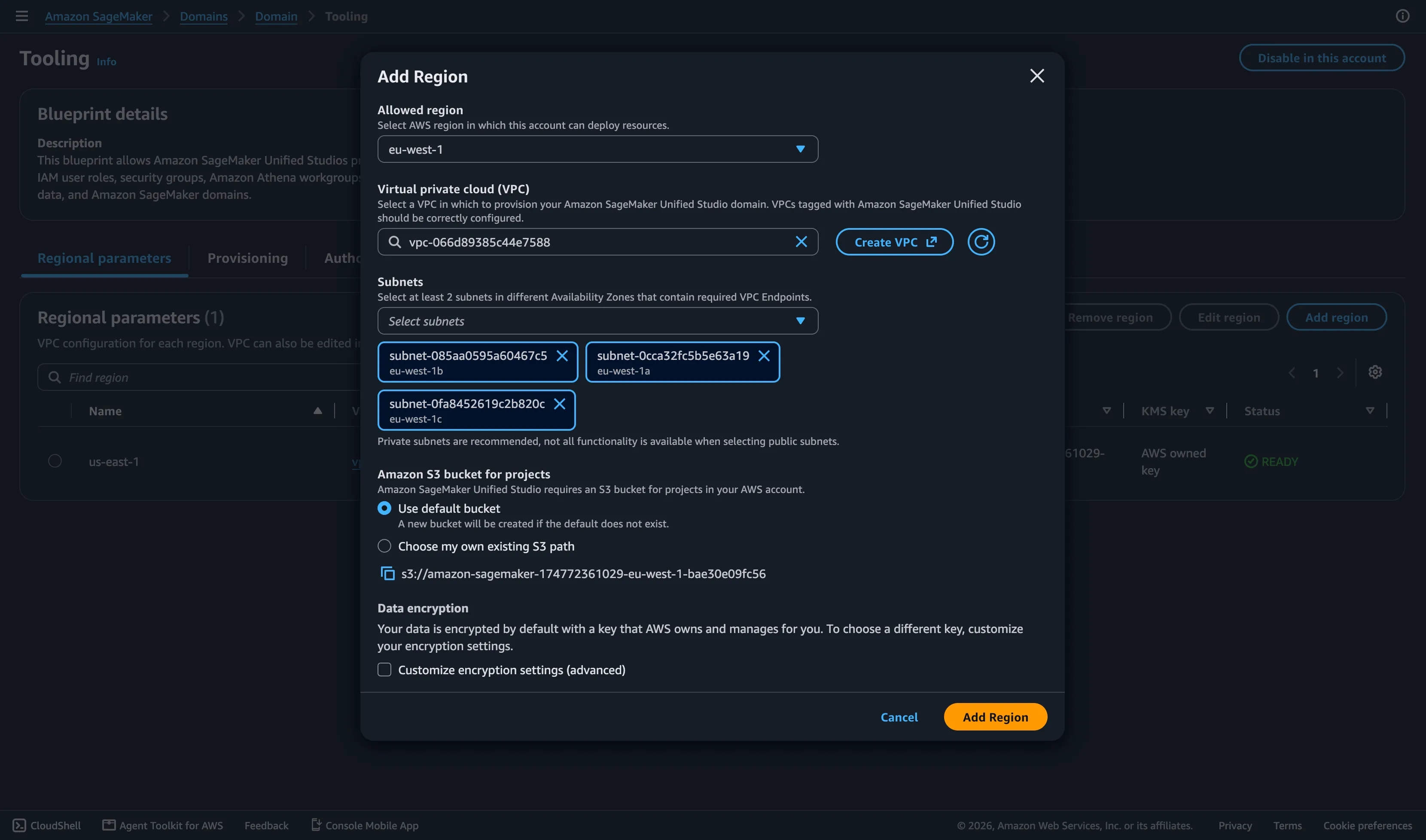
Task: Open the Select subnets dropdown
Action: 597,321
